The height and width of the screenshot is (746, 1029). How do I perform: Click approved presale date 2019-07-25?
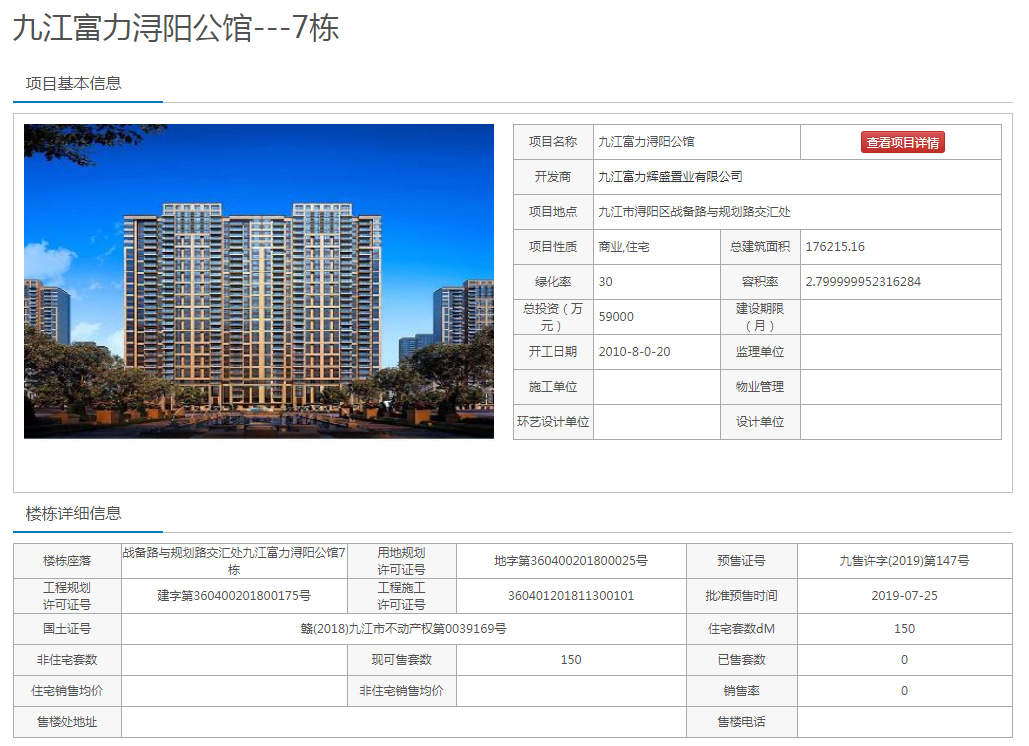904,596
